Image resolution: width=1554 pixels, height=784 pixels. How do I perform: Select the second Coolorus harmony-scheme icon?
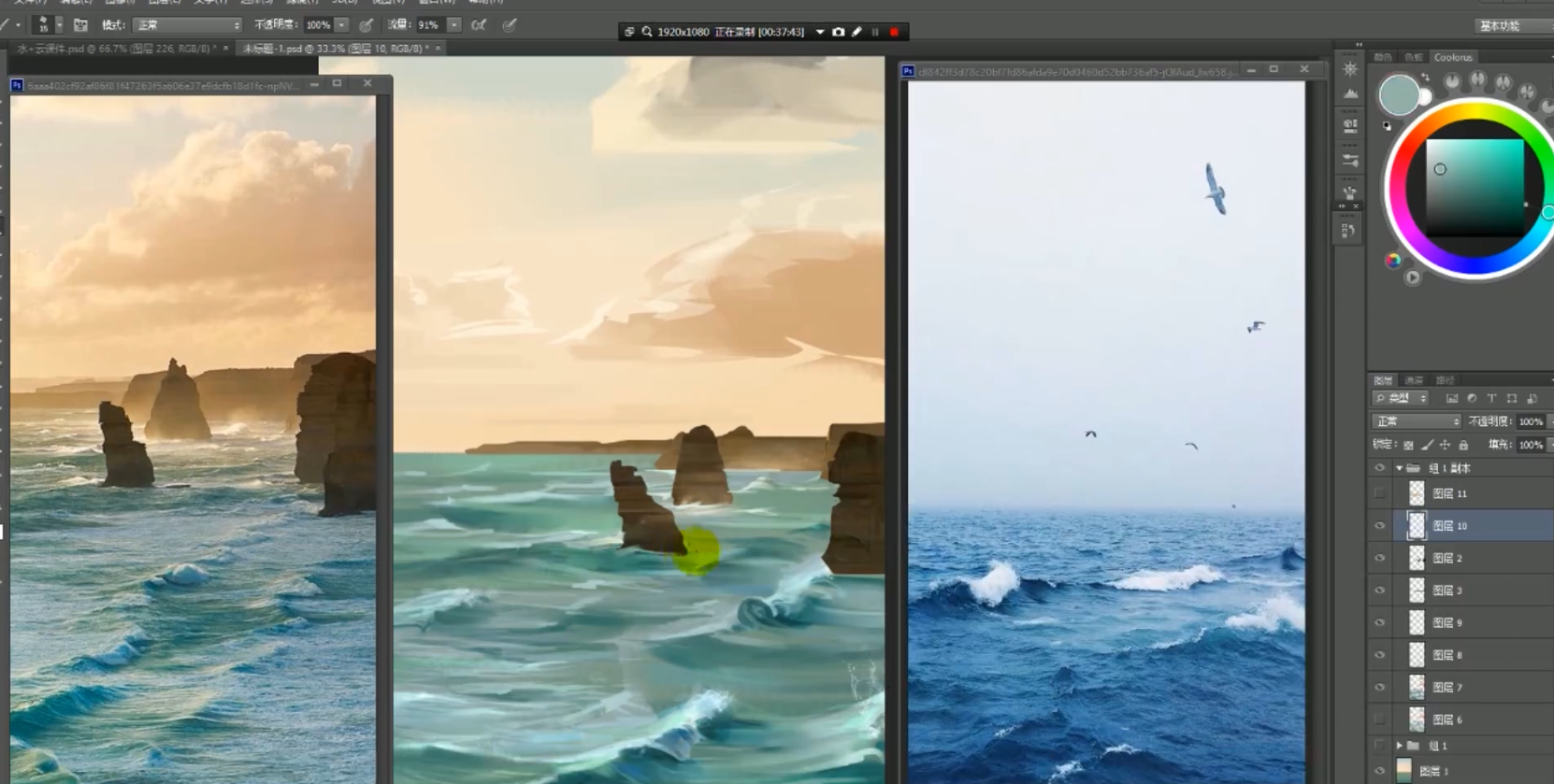tap(1477, 80)
